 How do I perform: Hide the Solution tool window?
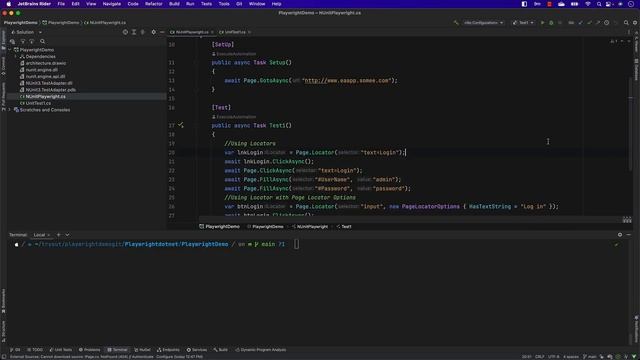pyautogui.click(x=162, y=32)
